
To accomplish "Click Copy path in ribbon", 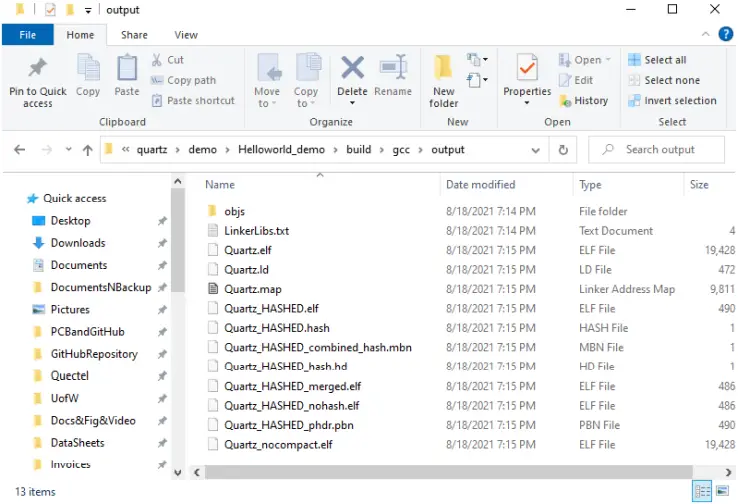I will pyautogui.click(x=183, y=80).
